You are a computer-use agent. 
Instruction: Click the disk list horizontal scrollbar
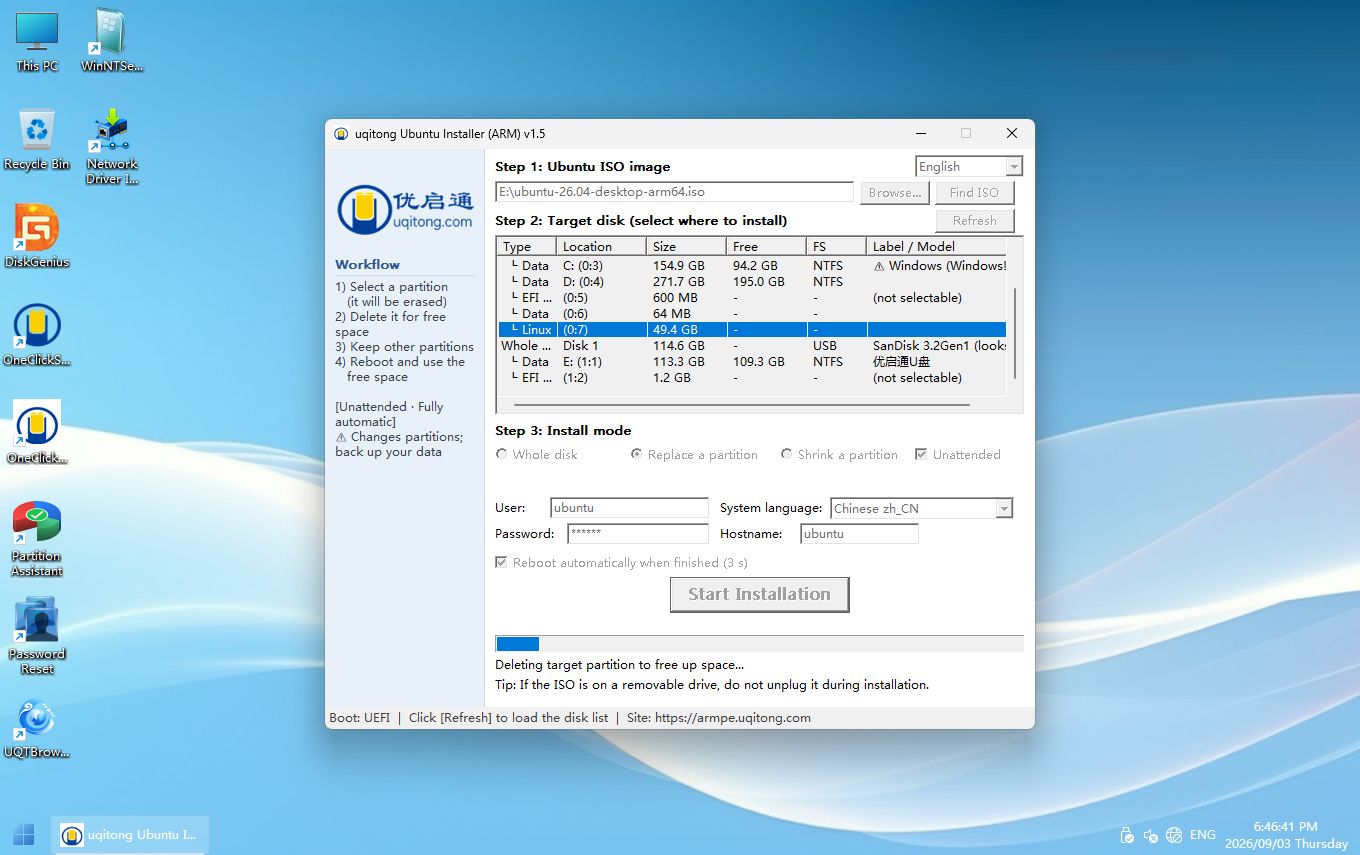pyautogui.click(x=742, y=405)
